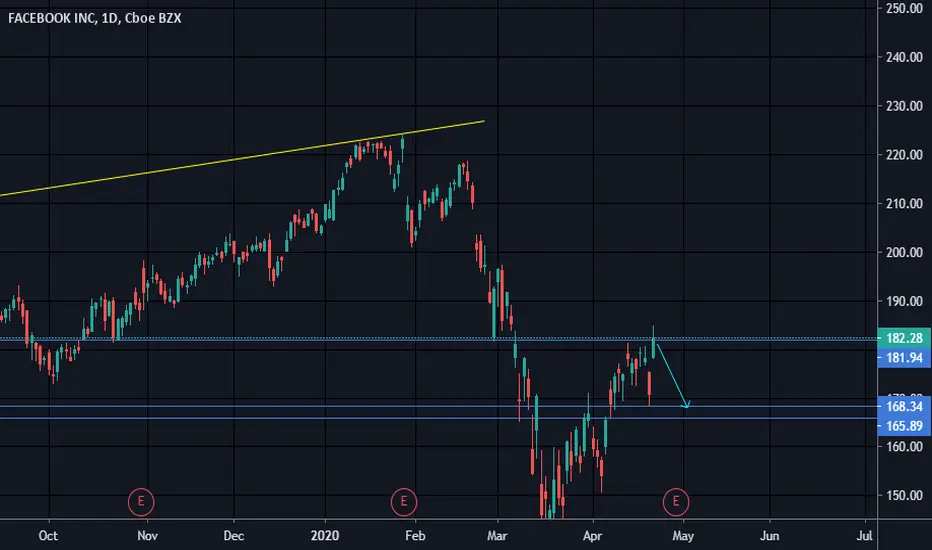
Task: Click the earnings marker near Feb
Action: coord(404,502)
